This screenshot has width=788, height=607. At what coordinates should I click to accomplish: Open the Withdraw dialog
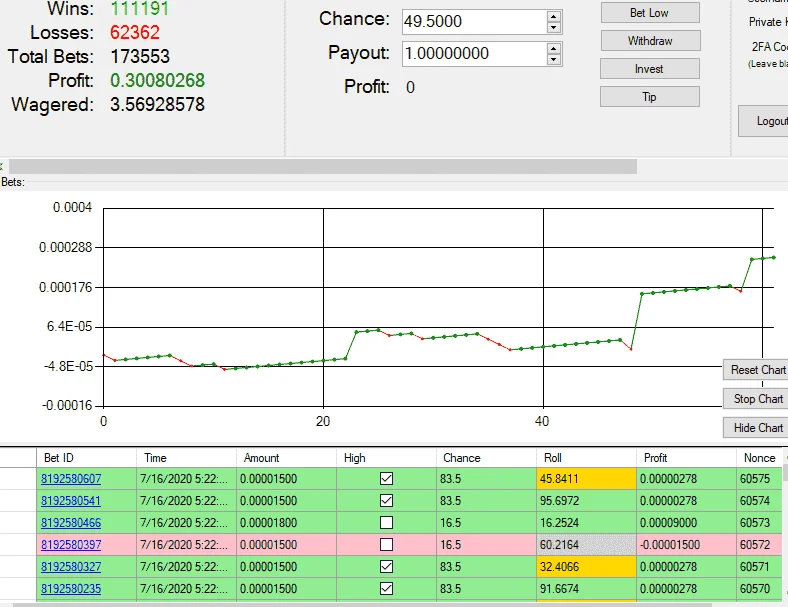pos(650,41)
